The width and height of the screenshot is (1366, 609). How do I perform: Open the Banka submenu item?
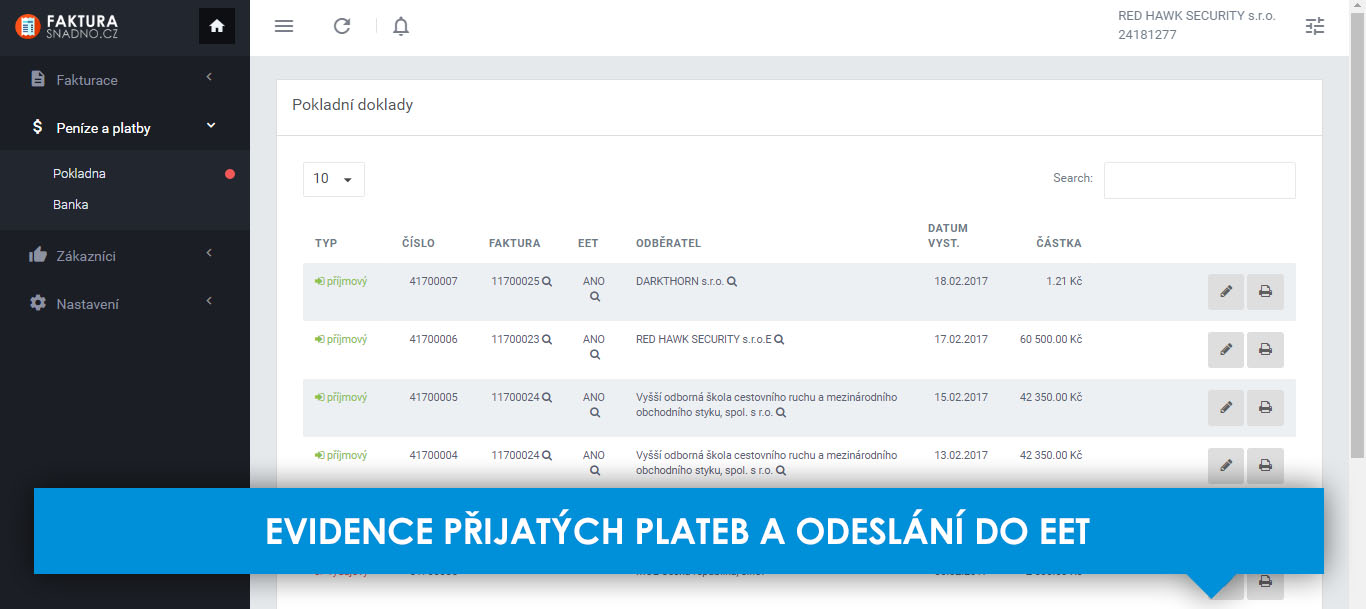(71, 205)
